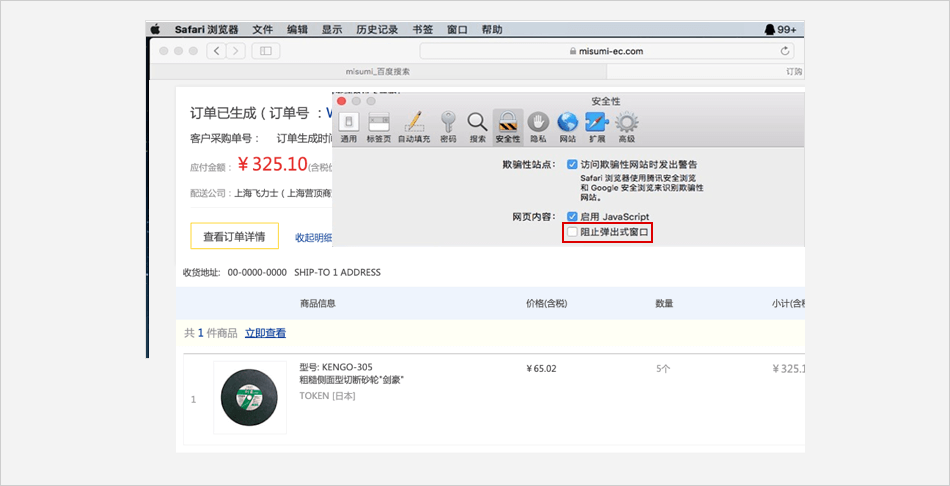Open the 标签页 (Tabs) preferences pane

pyautogui.click(x=378, y=124)
